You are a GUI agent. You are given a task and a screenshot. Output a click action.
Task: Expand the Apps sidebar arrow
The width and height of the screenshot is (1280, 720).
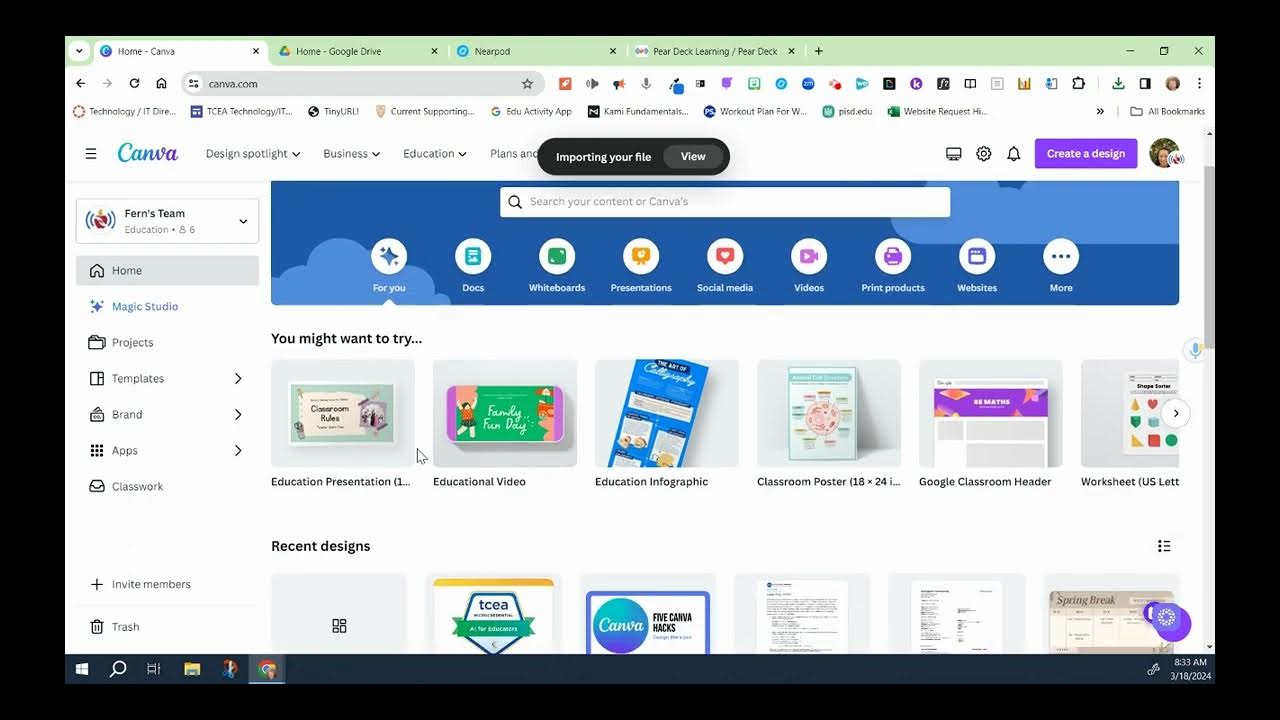pyautogui.click(x=238, y=451)
